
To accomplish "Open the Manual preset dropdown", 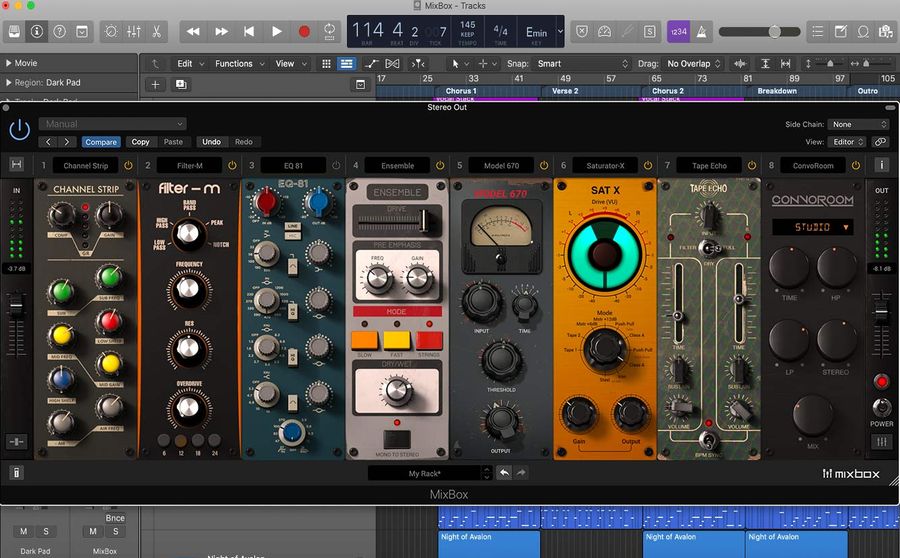I will coord(112,123).
